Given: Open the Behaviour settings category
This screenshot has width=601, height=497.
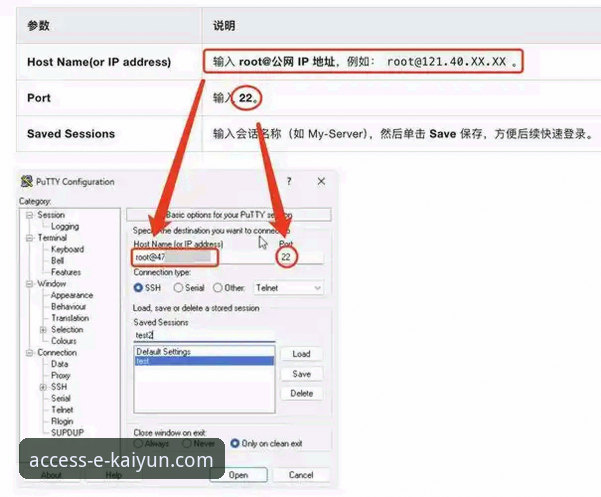Looking at the screenshot, I should pyautogui.click(x=69, y=307).
